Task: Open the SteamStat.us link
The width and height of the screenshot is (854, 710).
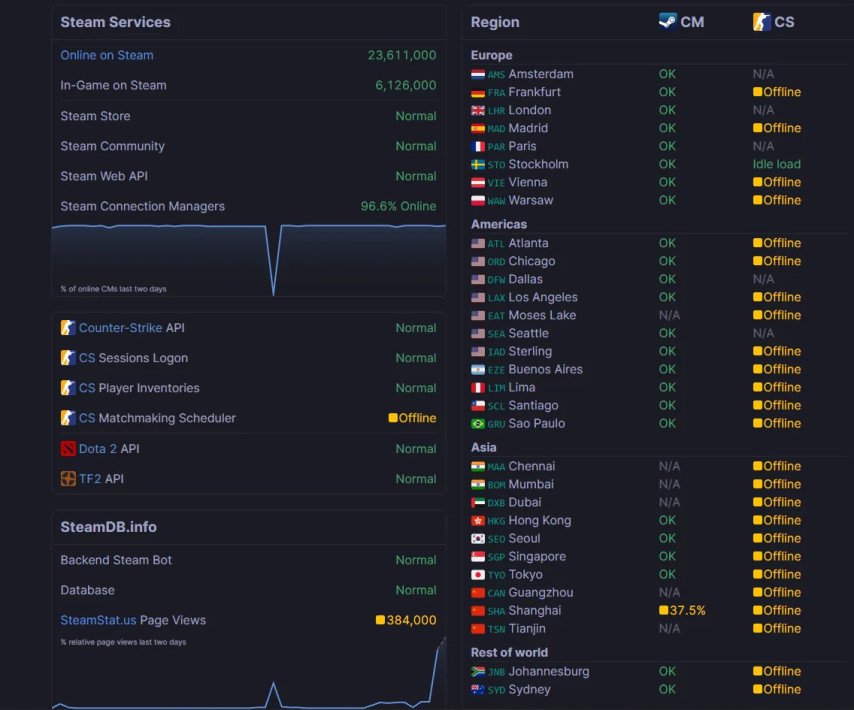Action: pyautogui.click(x=98, y=620)
